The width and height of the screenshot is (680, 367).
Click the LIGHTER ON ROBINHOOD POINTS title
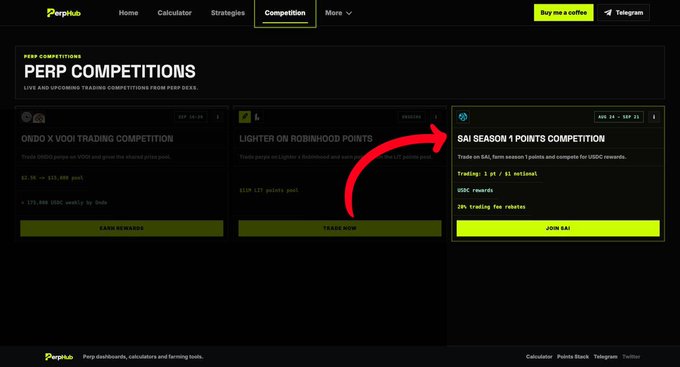[306, 139]
